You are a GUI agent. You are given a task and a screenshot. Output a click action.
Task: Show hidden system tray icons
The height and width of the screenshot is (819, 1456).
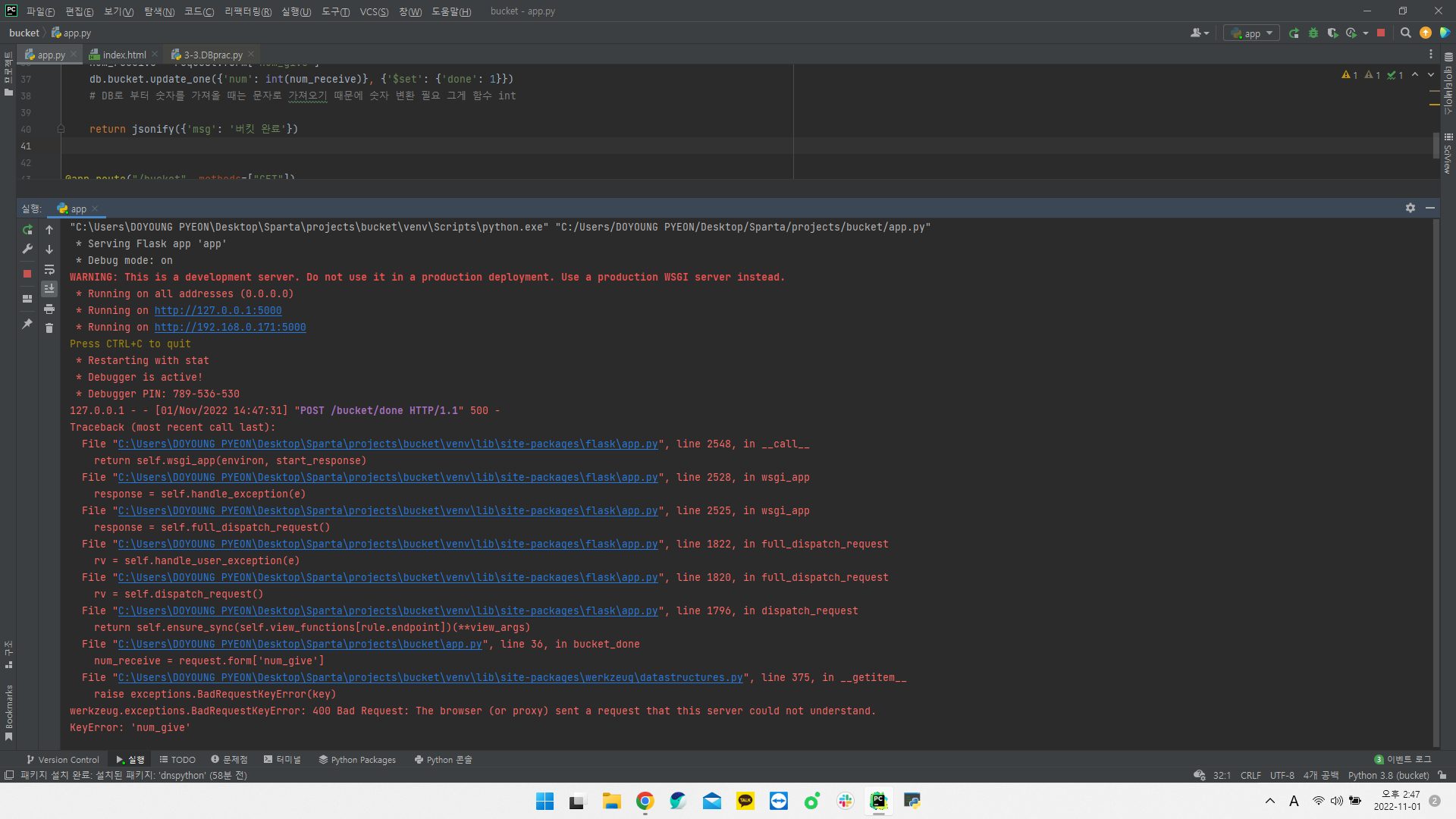click(1270, 801)
